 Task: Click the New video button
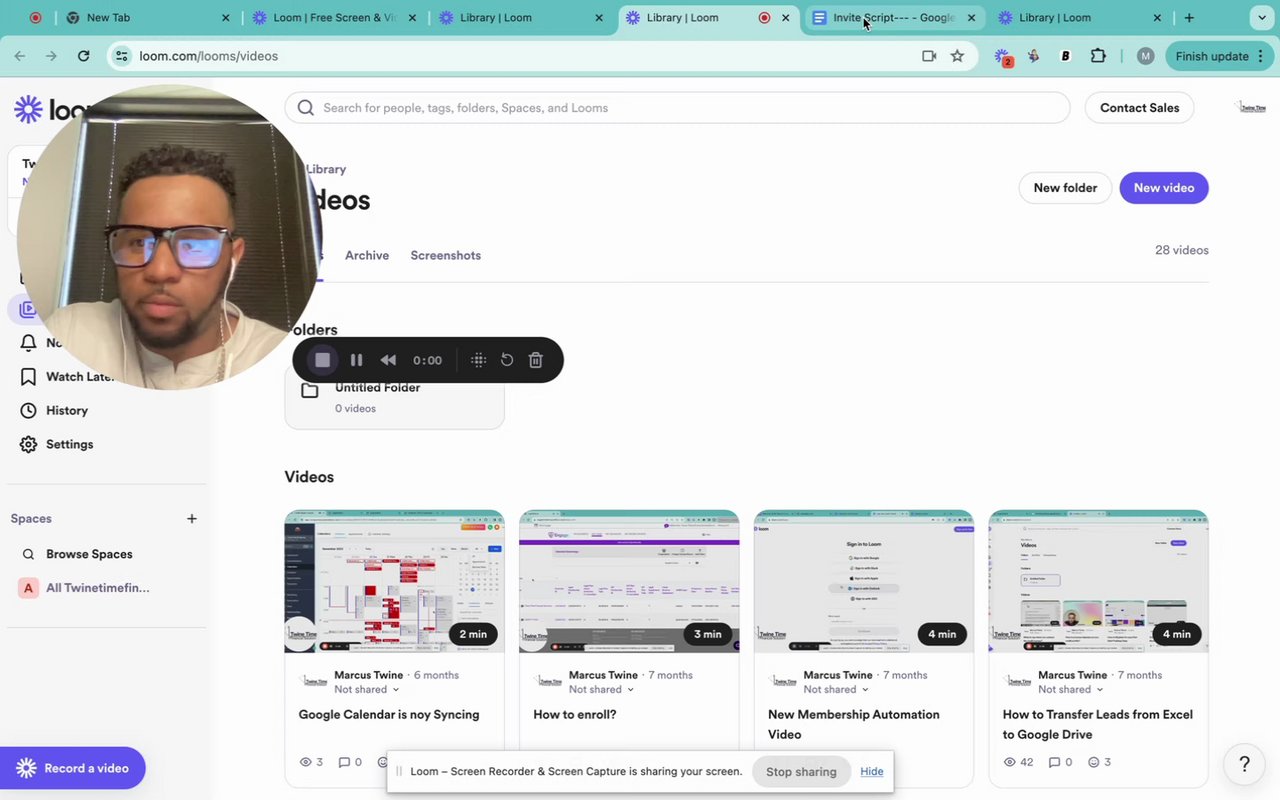tap(1164, 188)
